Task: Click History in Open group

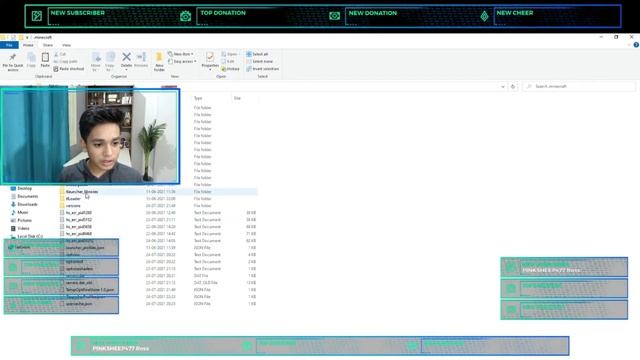Action: [231, 69]
